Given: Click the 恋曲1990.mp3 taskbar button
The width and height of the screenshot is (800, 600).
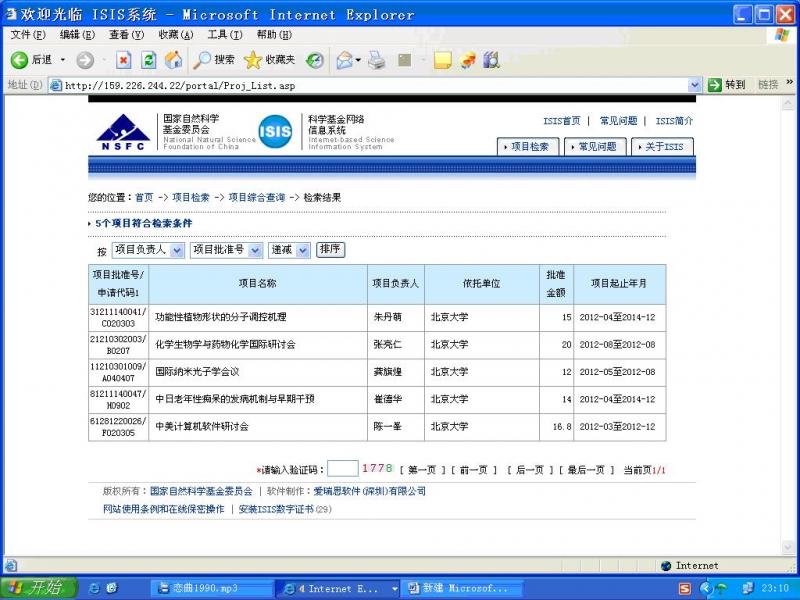Looking at the screenshot, I should [212, 588].
